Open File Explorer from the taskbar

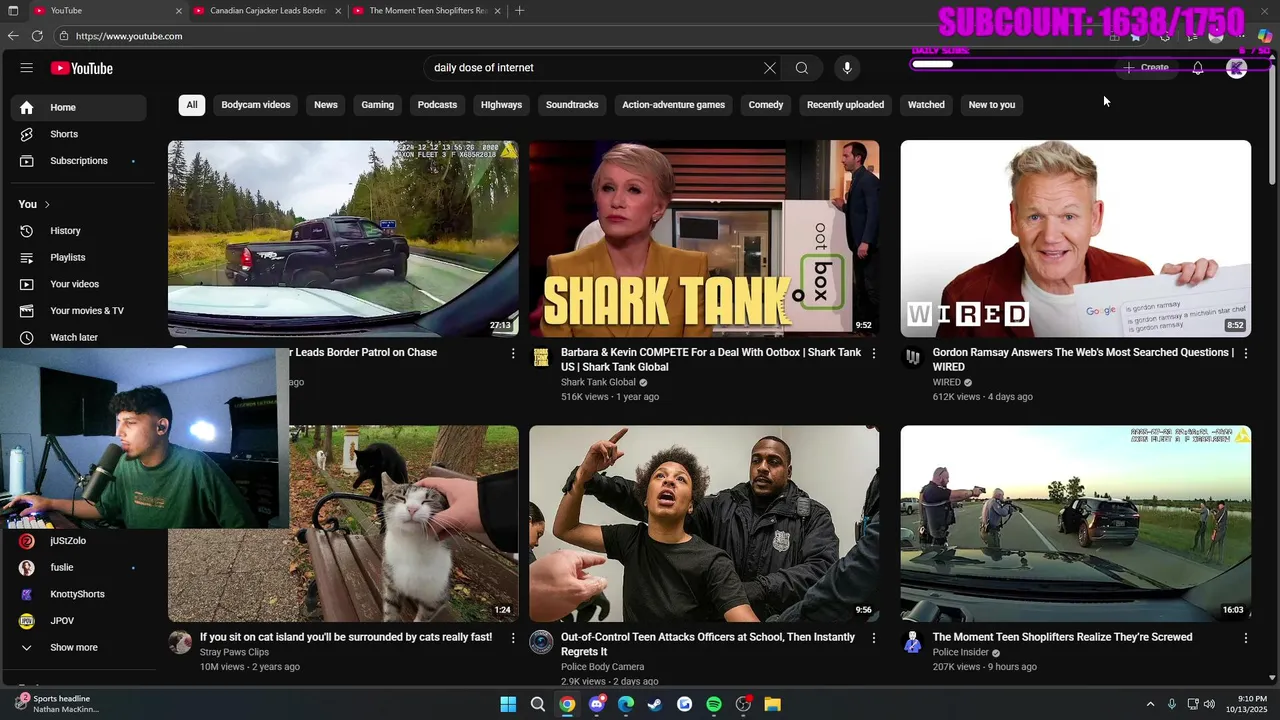(x=773, y=704)
